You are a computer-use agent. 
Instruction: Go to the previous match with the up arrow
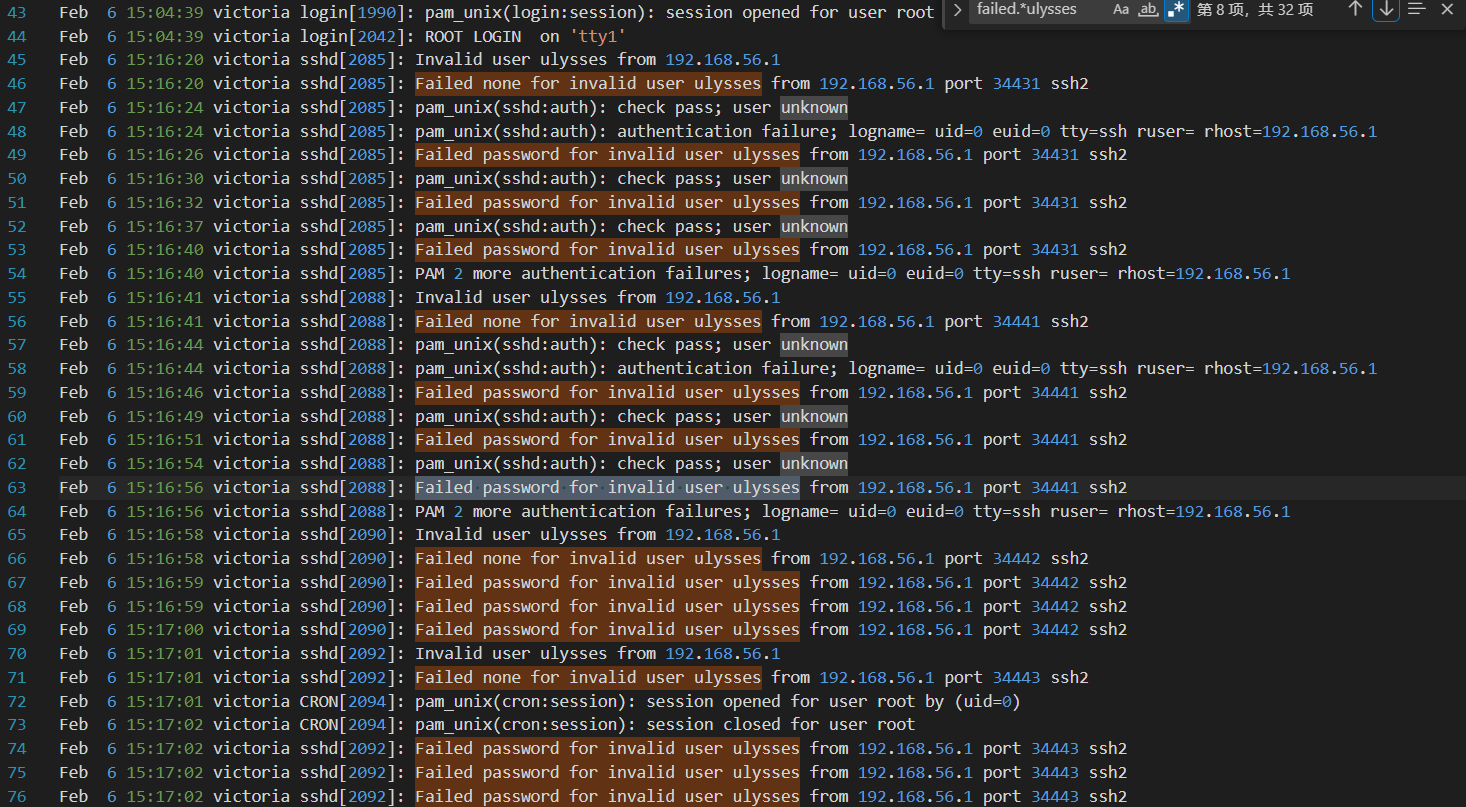pos(1355,9)
